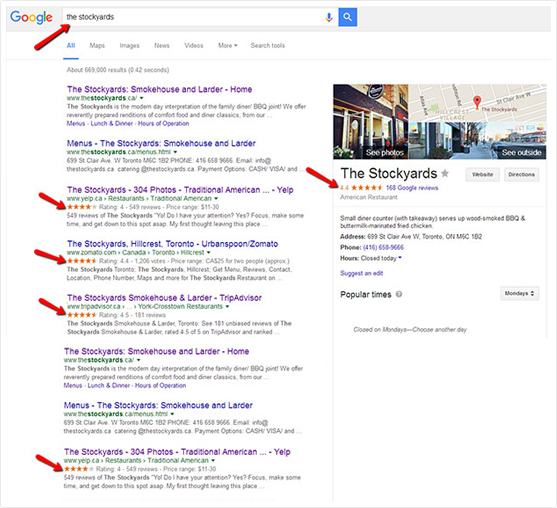The height and width of the screenshot is (508, 557).
Task: Click the red map pin marker
Action: [x=477, y=102]
